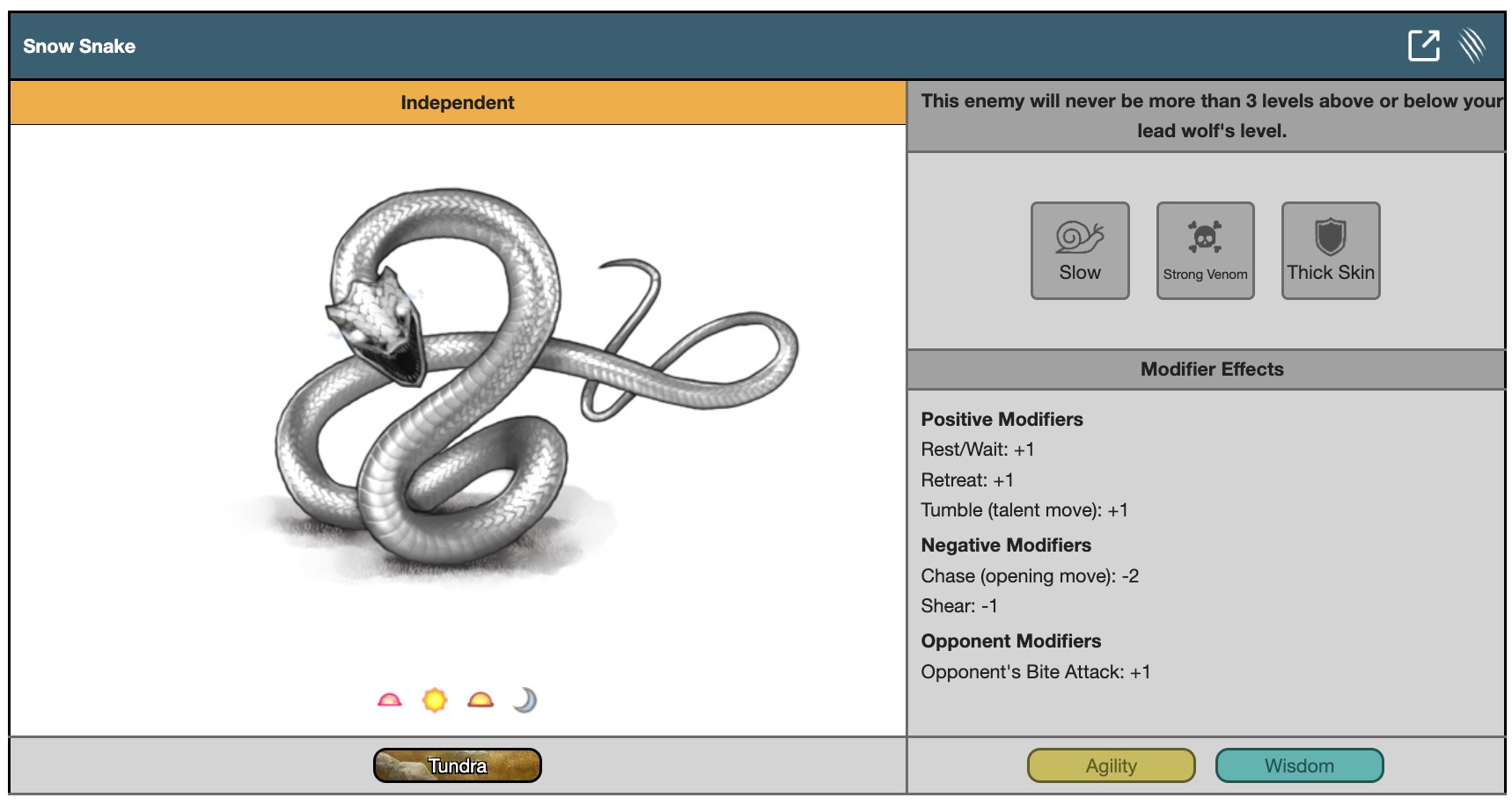Click the Snow Snake title text
Screen dimensions: 1512x805
coord(79,47)
